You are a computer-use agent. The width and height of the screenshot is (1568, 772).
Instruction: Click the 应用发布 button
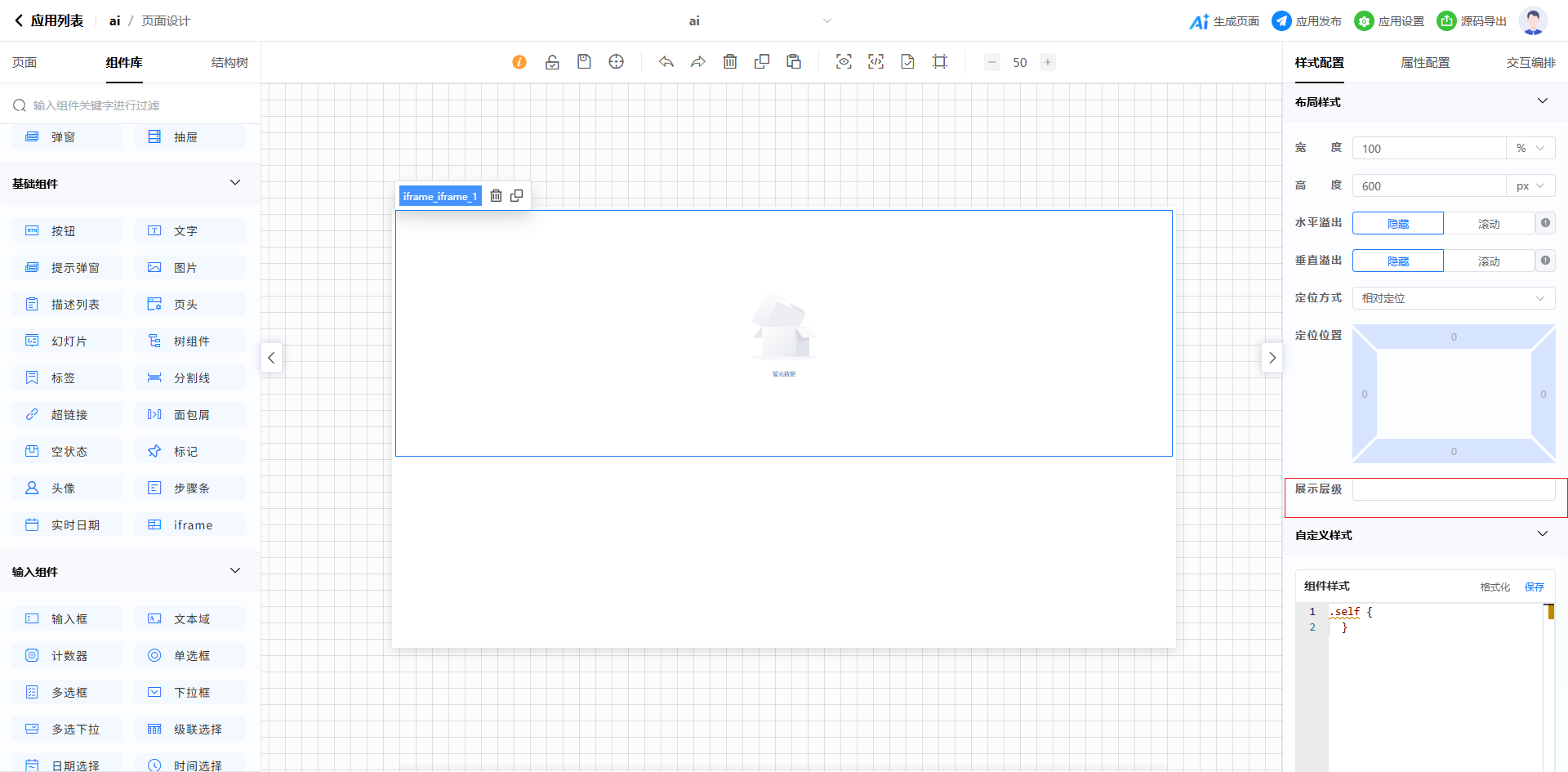click(1307, 21)
